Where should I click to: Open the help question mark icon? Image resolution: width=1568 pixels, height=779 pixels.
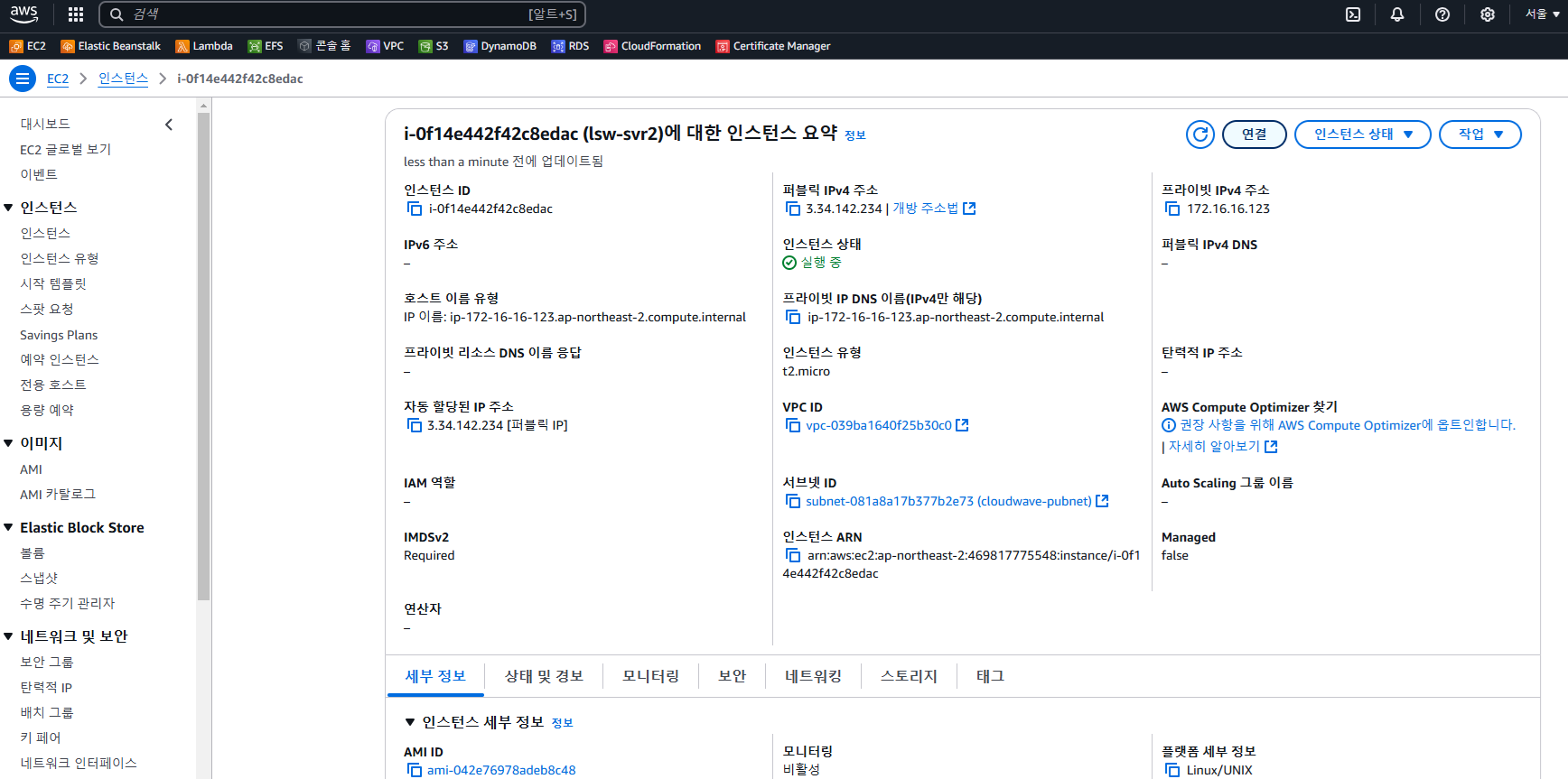(1442, 14)
